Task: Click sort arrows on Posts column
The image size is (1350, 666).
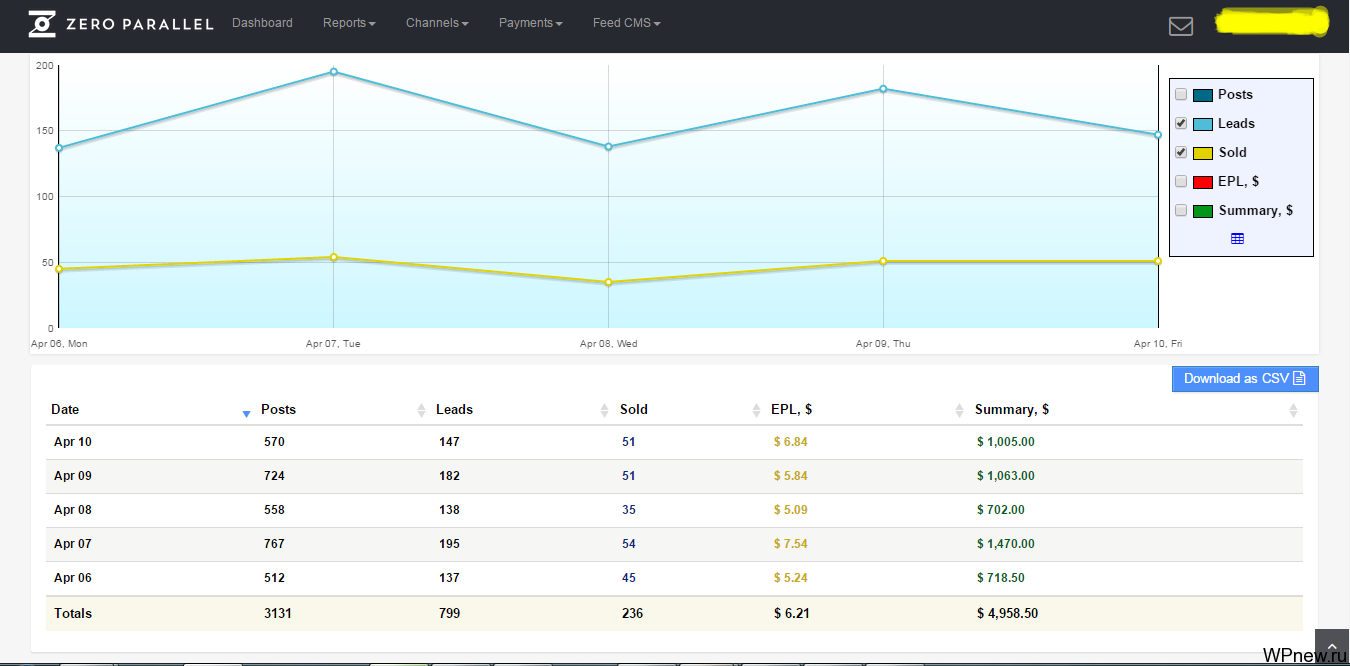Action: coord(421,410)
